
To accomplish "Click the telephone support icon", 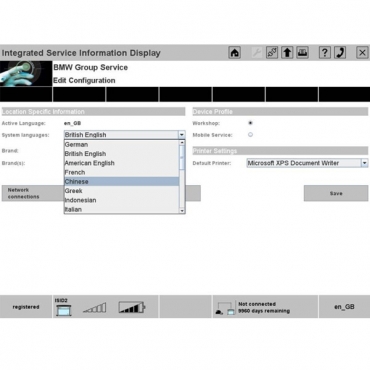I will click(340, 53).
